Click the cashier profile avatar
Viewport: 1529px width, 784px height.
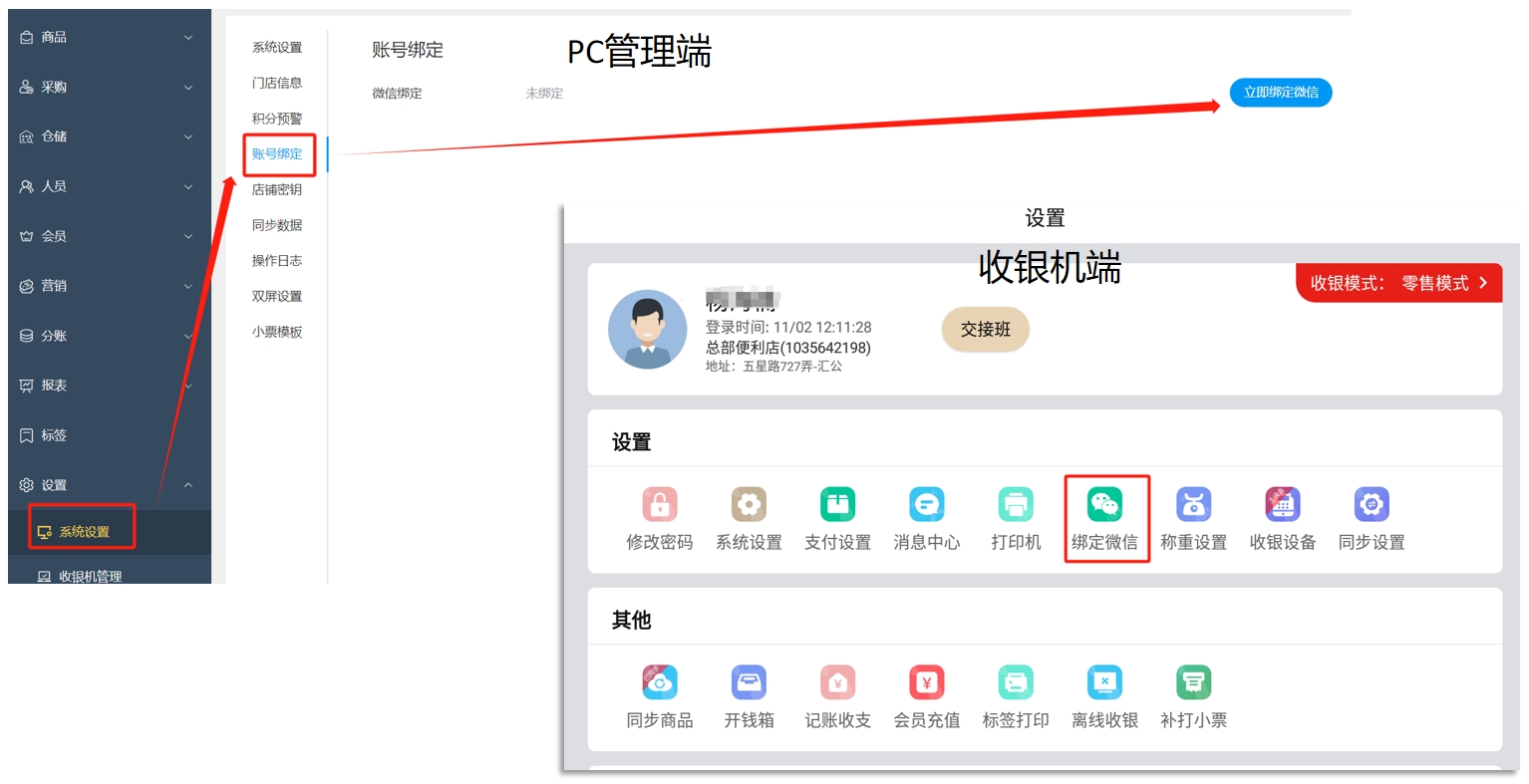click(x=647, y=330)
